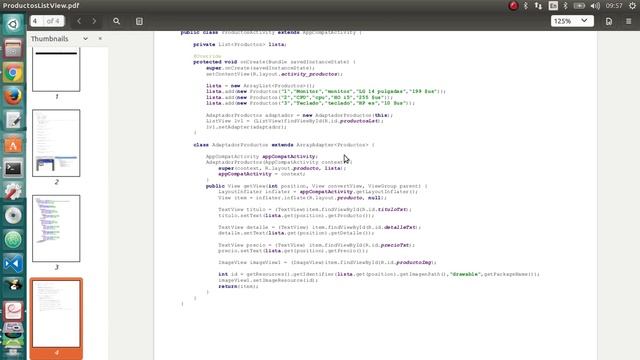640x360 pixels.
Task: Open the zoom level 125% dropdown
Action: [571, 21]
